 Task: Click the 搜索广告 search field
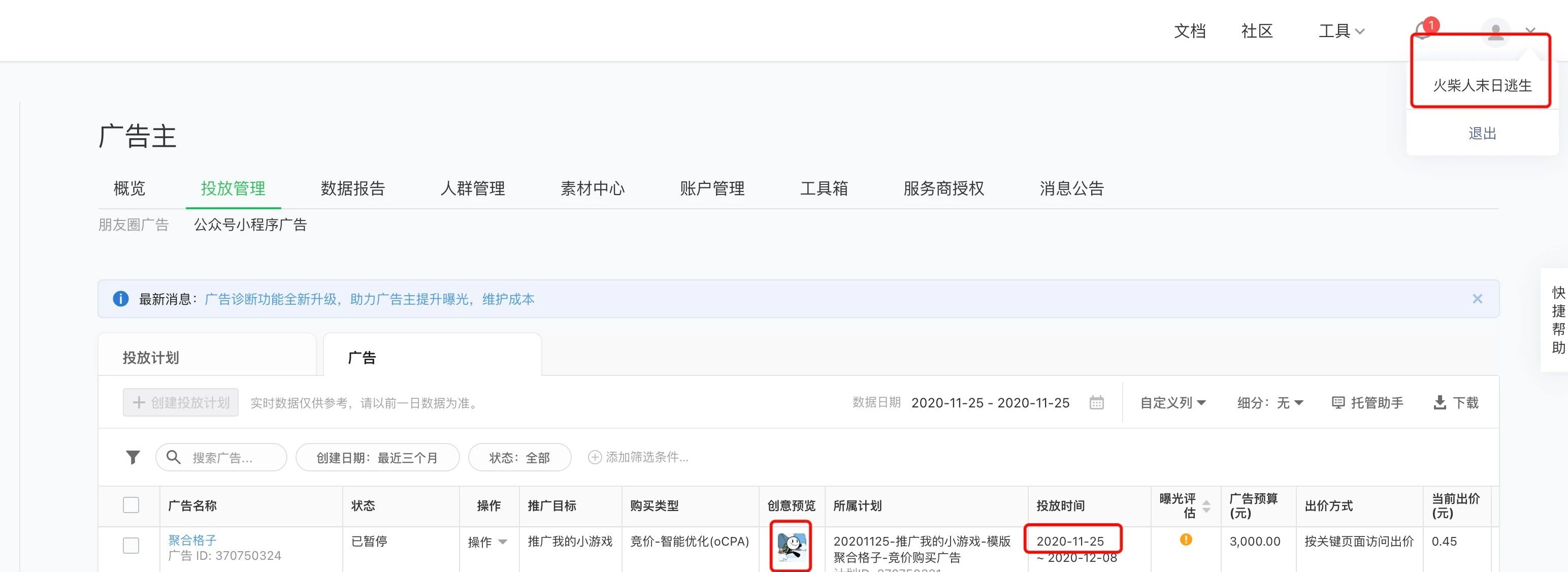tap(221, 458)
